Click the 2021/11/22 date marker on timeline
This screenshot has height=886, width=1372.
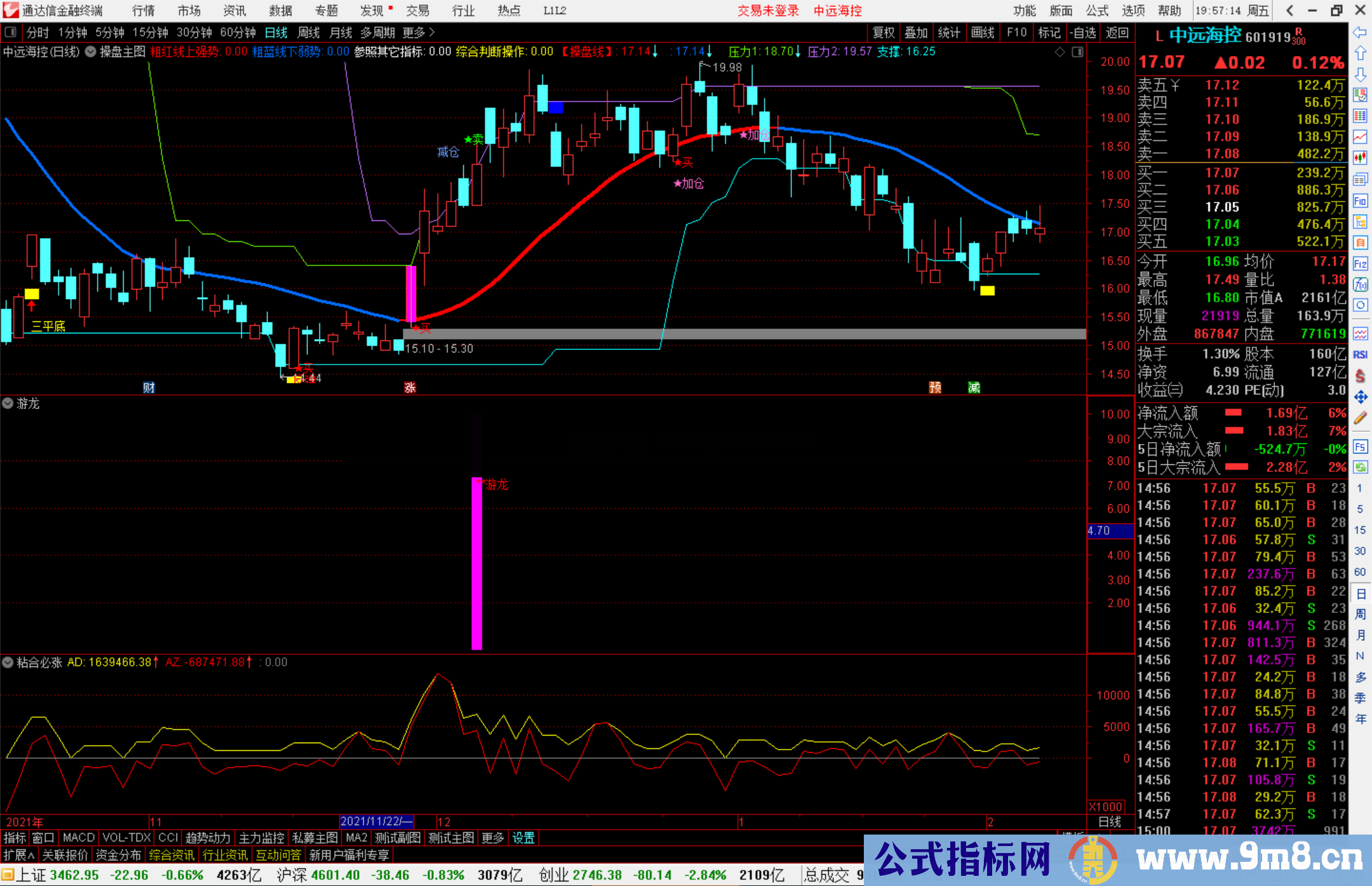coord(376,821)
